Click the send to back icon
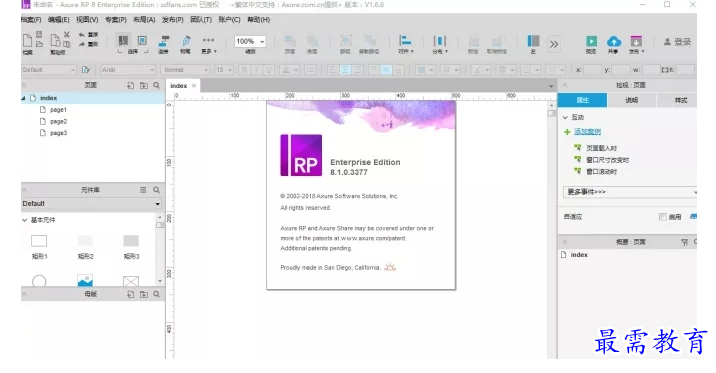The image size is (716, 373). coord(312,41)
